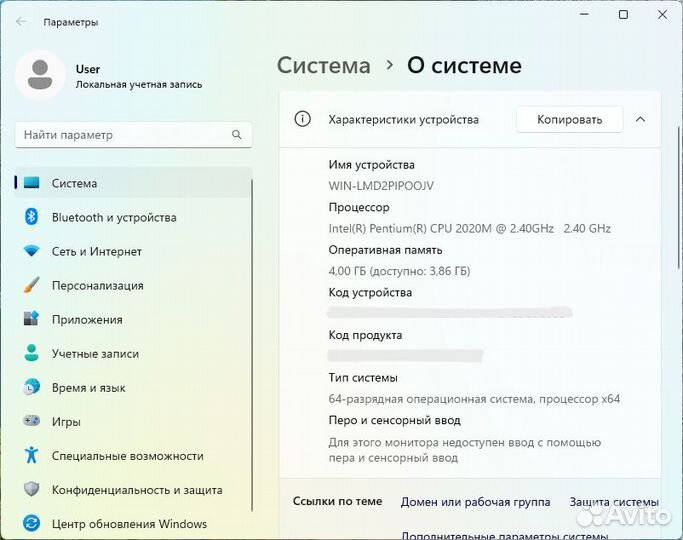The width and height of the screenshot is (683, 540).
Task: Open Приложения settings page
Action: pos(133,319)
